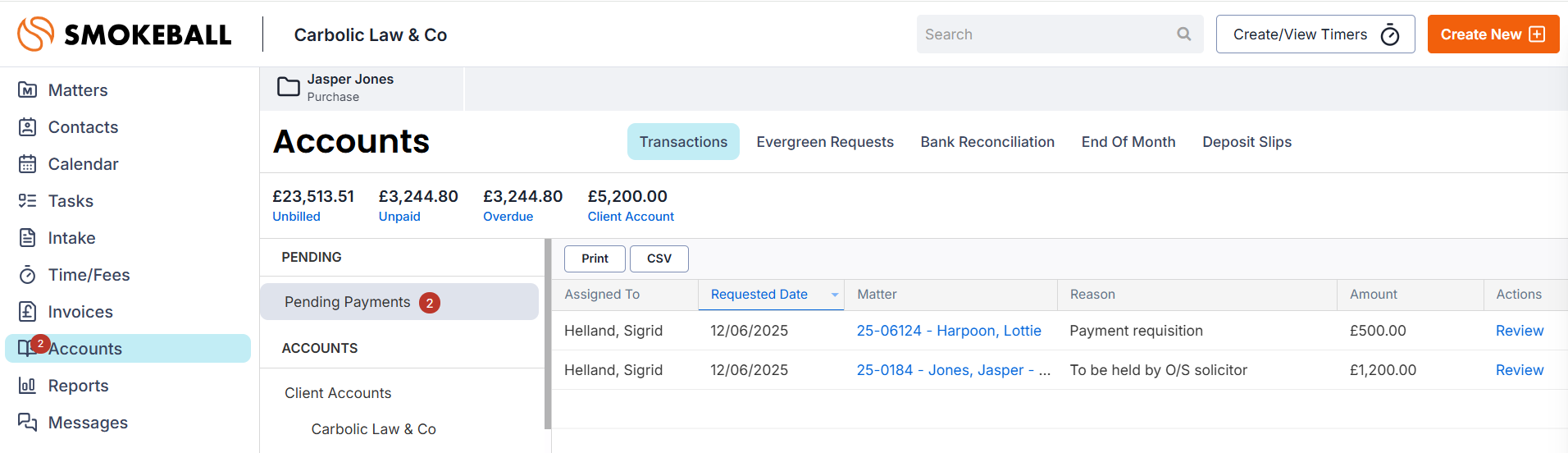Select the Tasks checklist icon
Viewport: 1568px width, 453px height.
click(x=27, y=201)
